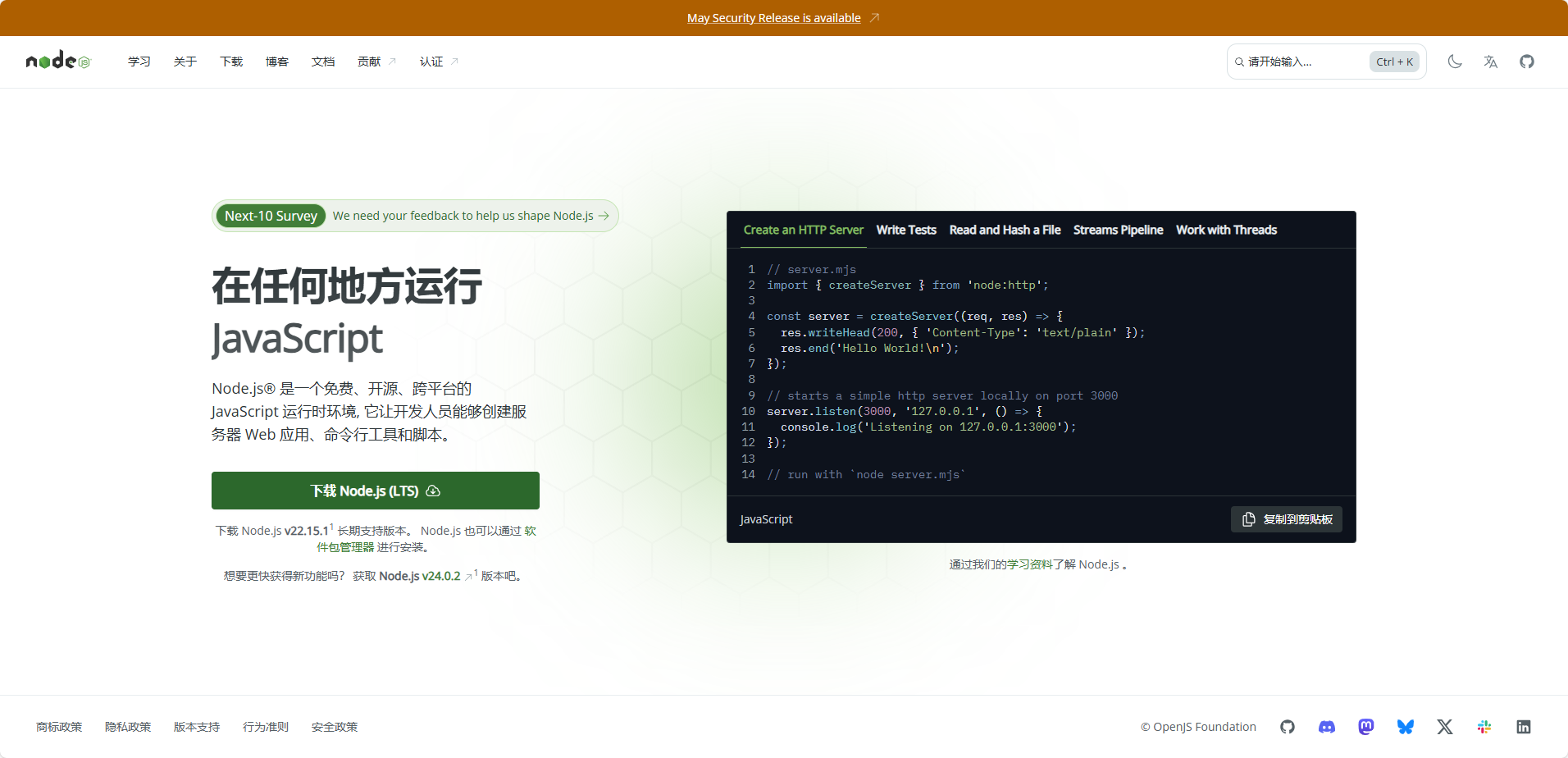Open the 行为准则 footer link

coord(266,727)
